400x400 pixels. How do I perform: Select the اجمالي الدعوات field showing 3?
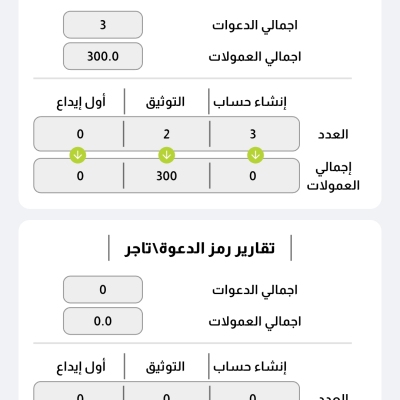click(x=103, y=25)
